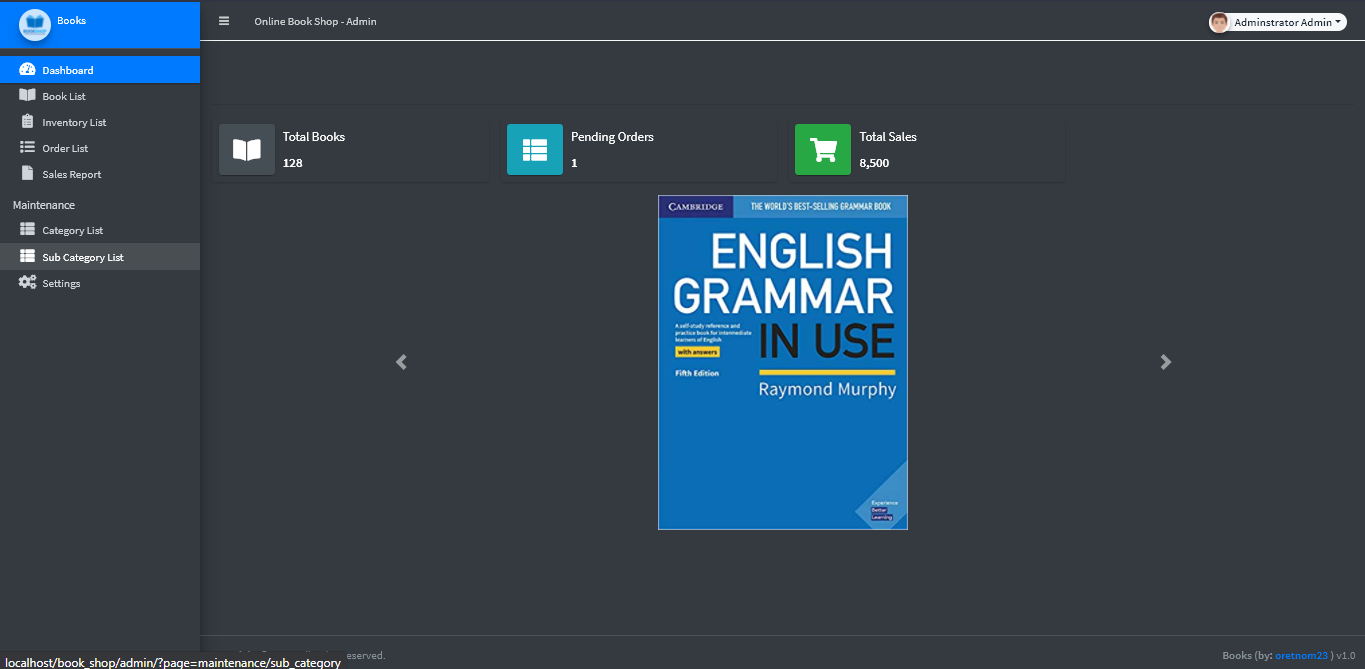The image size is (1365, 669).
Task: Follow the oretnom23 footer link
Action: click(x=1301, y=656)
